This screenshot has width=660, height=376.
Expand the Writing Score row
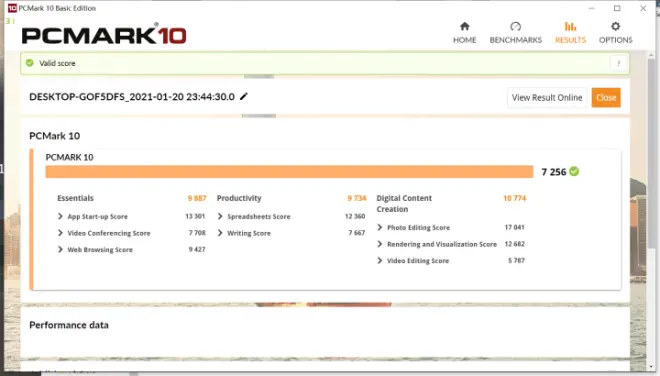220,233
